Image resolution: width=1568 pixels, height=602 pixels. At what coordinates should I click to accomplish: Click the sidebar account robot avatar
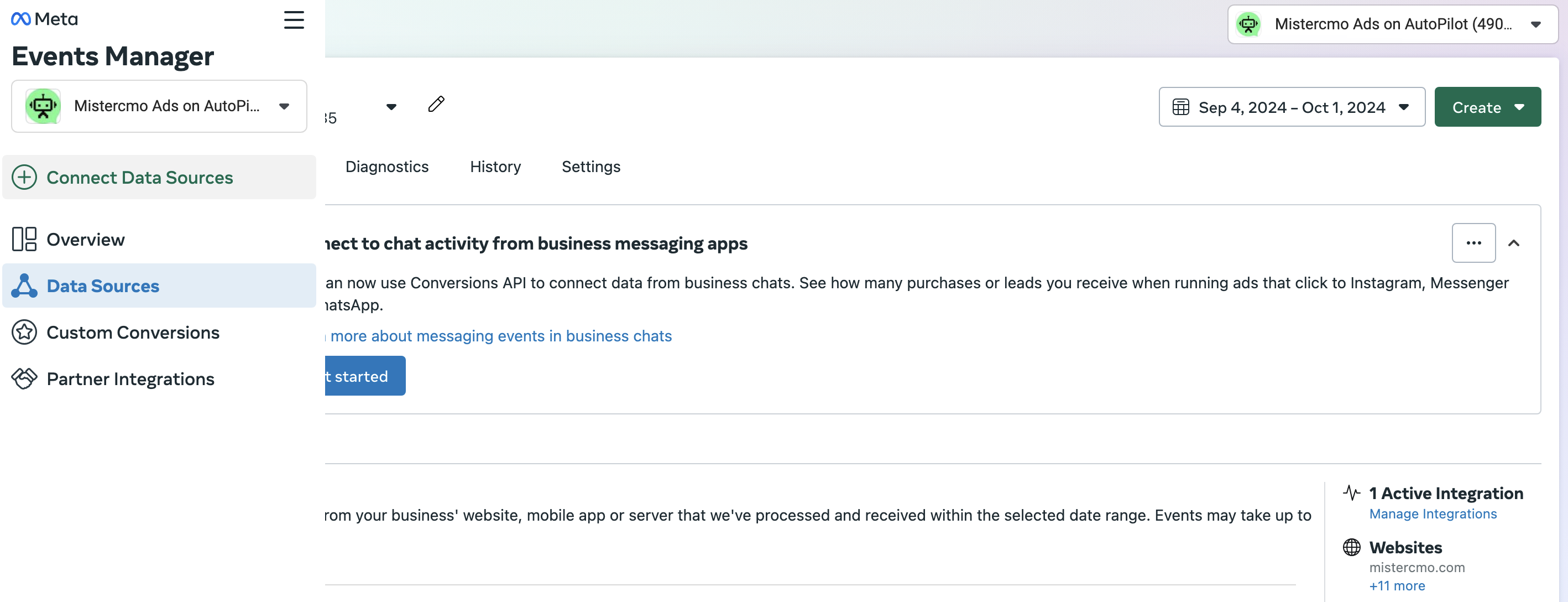tap(43, 106)
